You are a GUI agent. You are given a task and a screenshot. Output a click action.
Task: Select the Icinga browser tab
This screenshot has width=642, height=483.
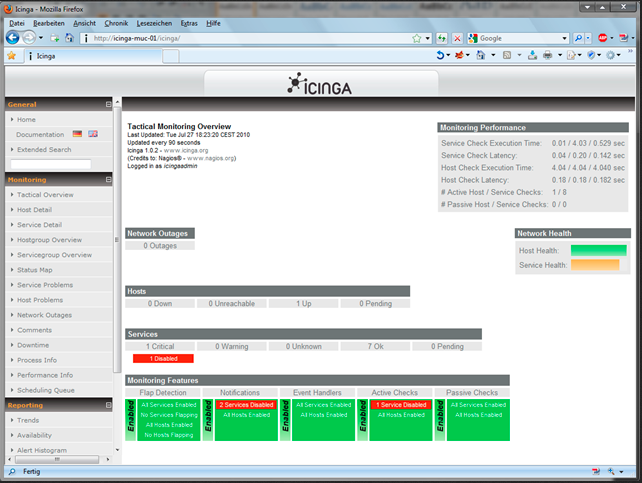(x=93, y=56)
